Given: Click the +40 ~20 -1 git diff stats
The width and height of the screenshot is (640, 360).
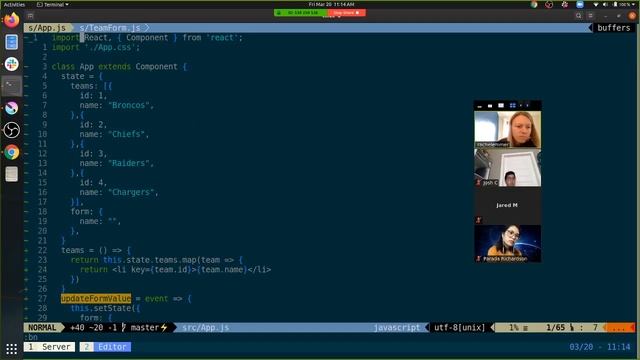Looking at the screenshot, I should pyautogui.click(x=93, y=327).
